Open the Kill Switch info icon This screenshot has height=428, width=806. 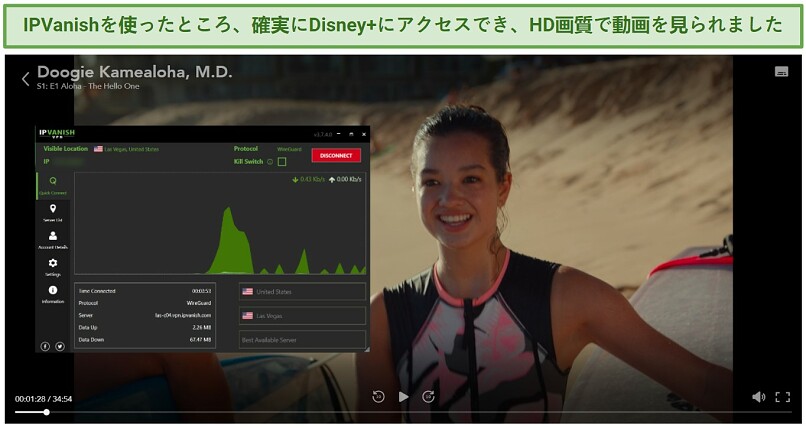(270, 161)
